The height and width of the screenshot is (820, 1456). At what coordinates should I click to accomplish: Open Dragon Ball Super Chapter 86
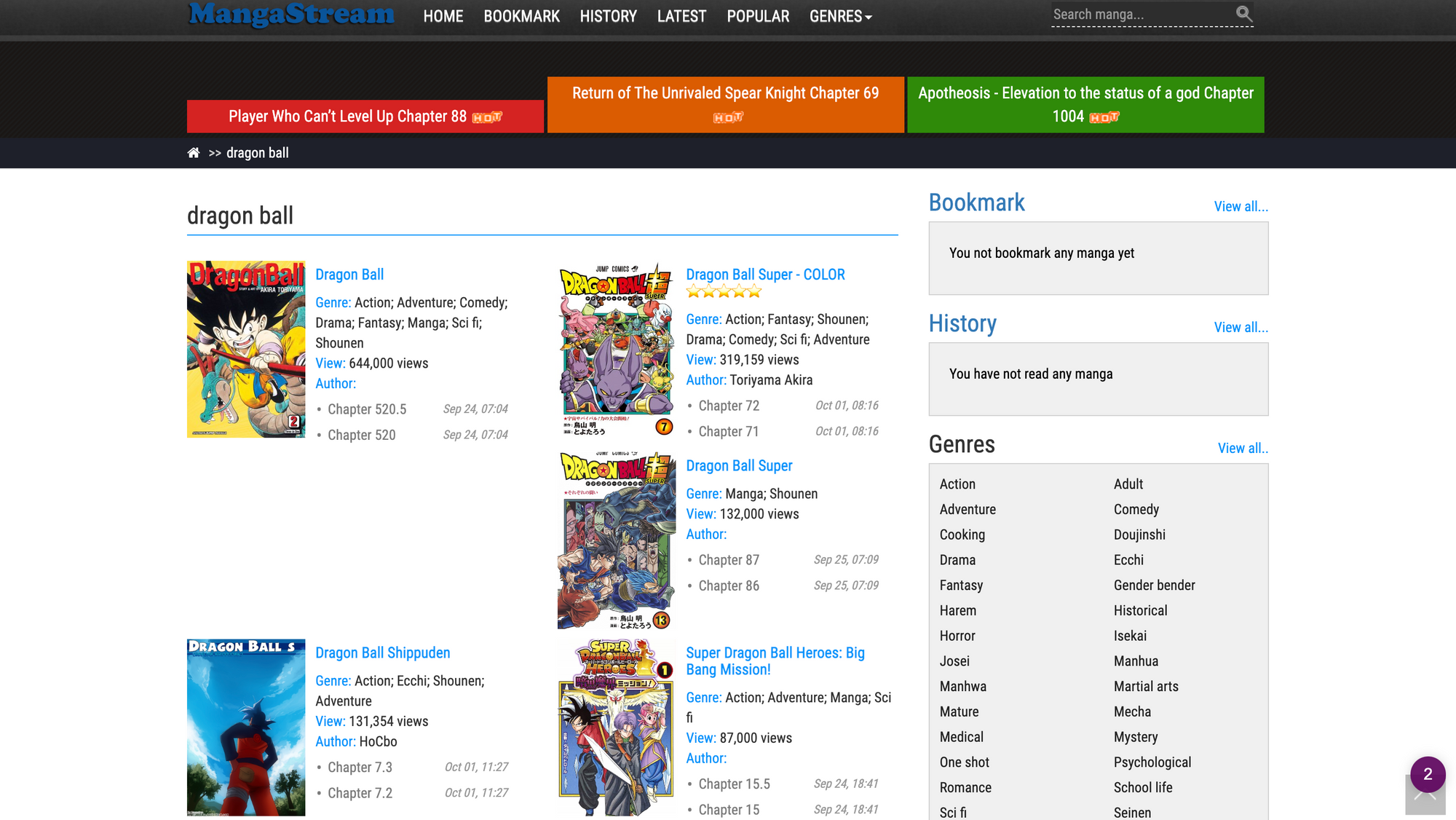[729, 586]
